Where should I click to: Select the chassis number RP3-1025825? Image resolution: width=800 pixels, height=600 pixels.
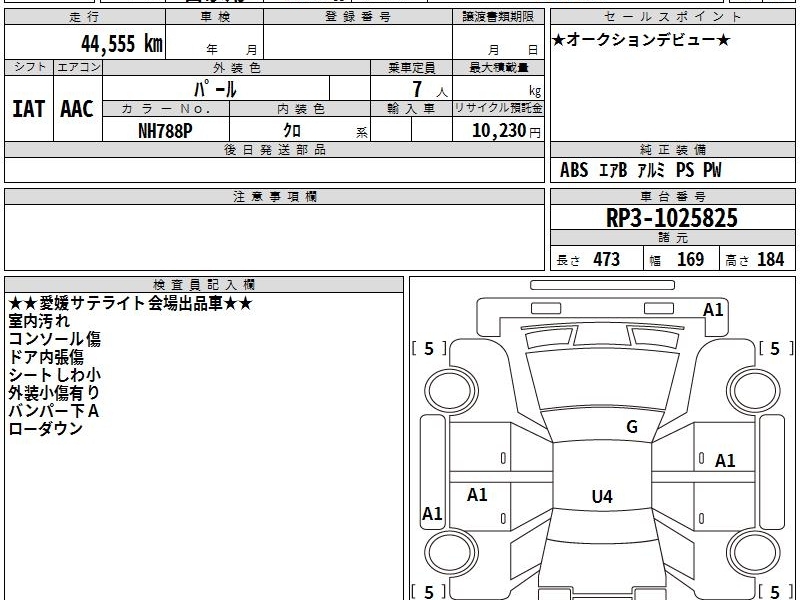click(x=672, y=218)
